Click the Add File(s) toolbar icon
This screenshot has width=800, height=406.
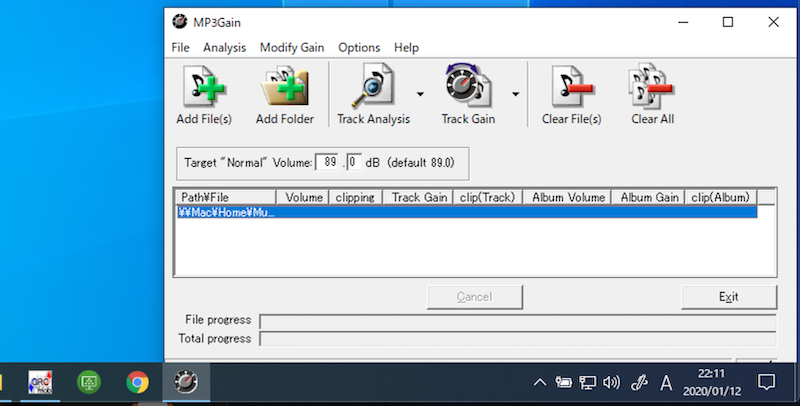[x=203, y=90]
